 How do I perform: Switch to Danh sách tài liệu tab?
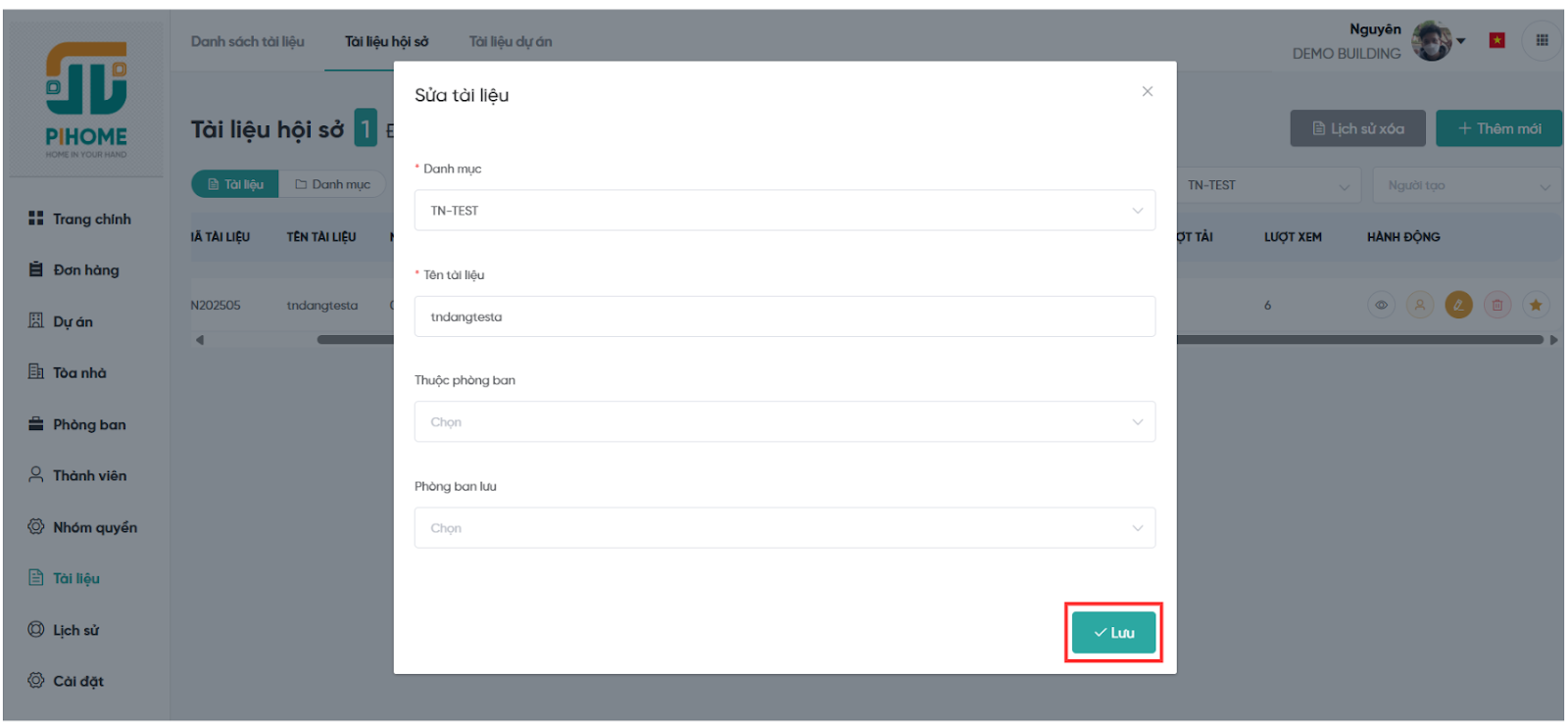pos(247,41)
